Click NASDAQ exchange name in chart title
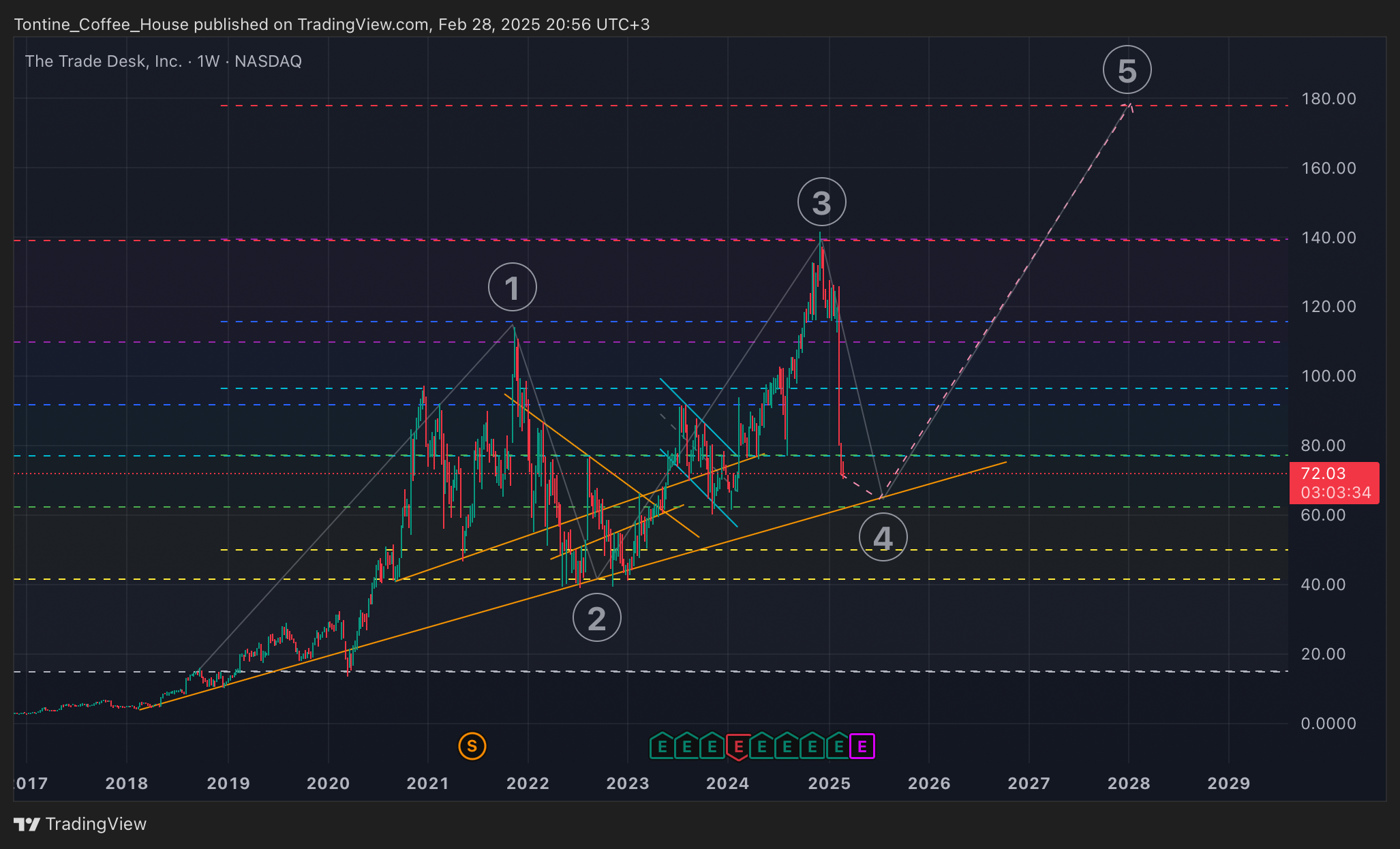Viewport: 1400px width, 849px height. tap(269, 61)
